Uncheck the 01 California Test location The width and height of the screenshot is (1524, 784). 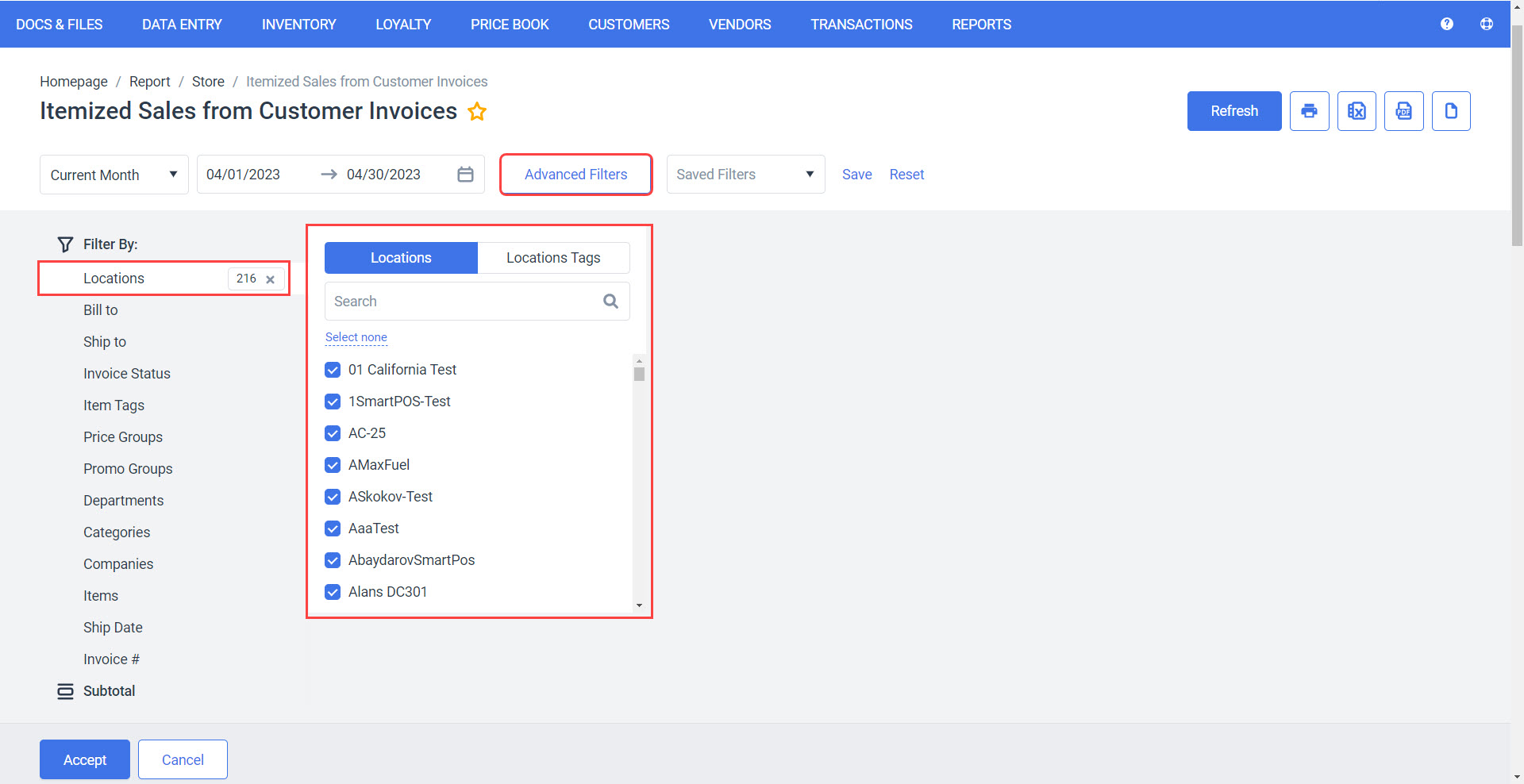pos(333,370)
